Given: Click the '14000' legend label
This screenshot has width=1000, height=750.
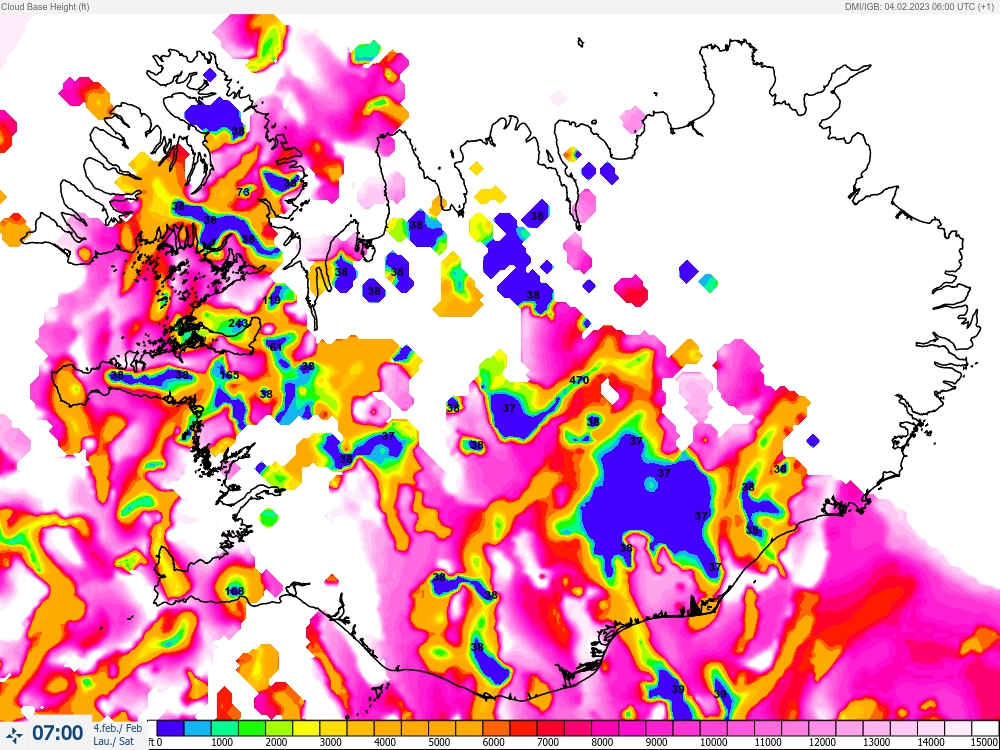Looking at the screenshot, I should point(930,742).
